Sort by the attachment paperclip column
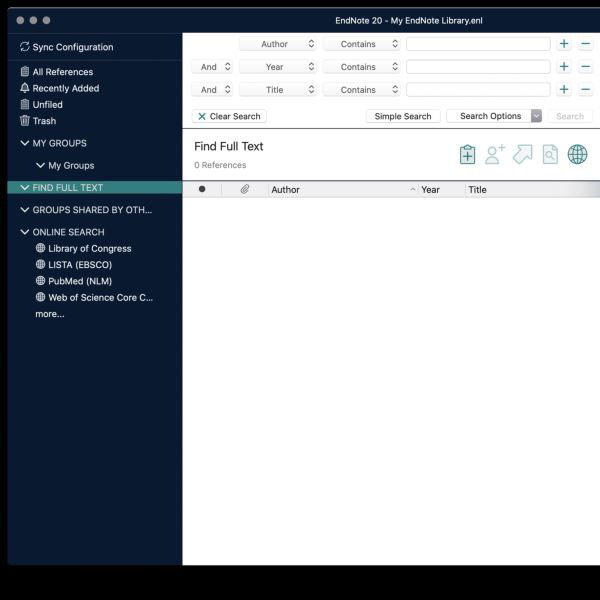The width and height of the screenshot is (600, 600). point(245,189)
